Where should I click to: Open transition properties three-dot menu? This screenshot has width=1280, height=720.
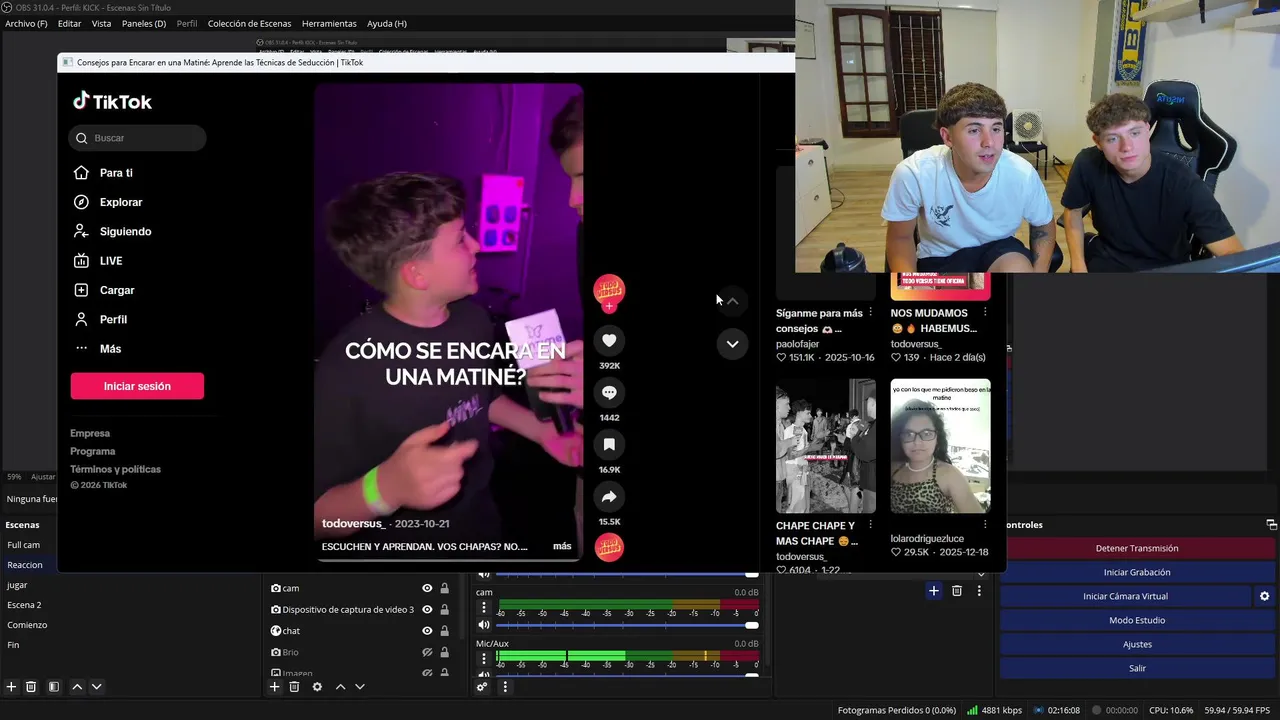[x=979, y=591]
